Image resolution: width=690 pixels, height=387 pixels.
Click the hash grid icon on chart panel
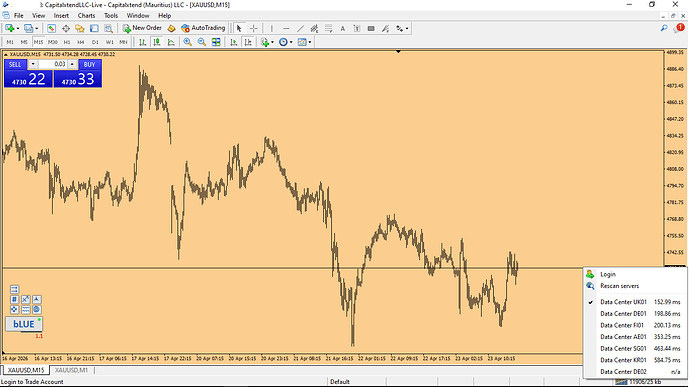point(15,299)
